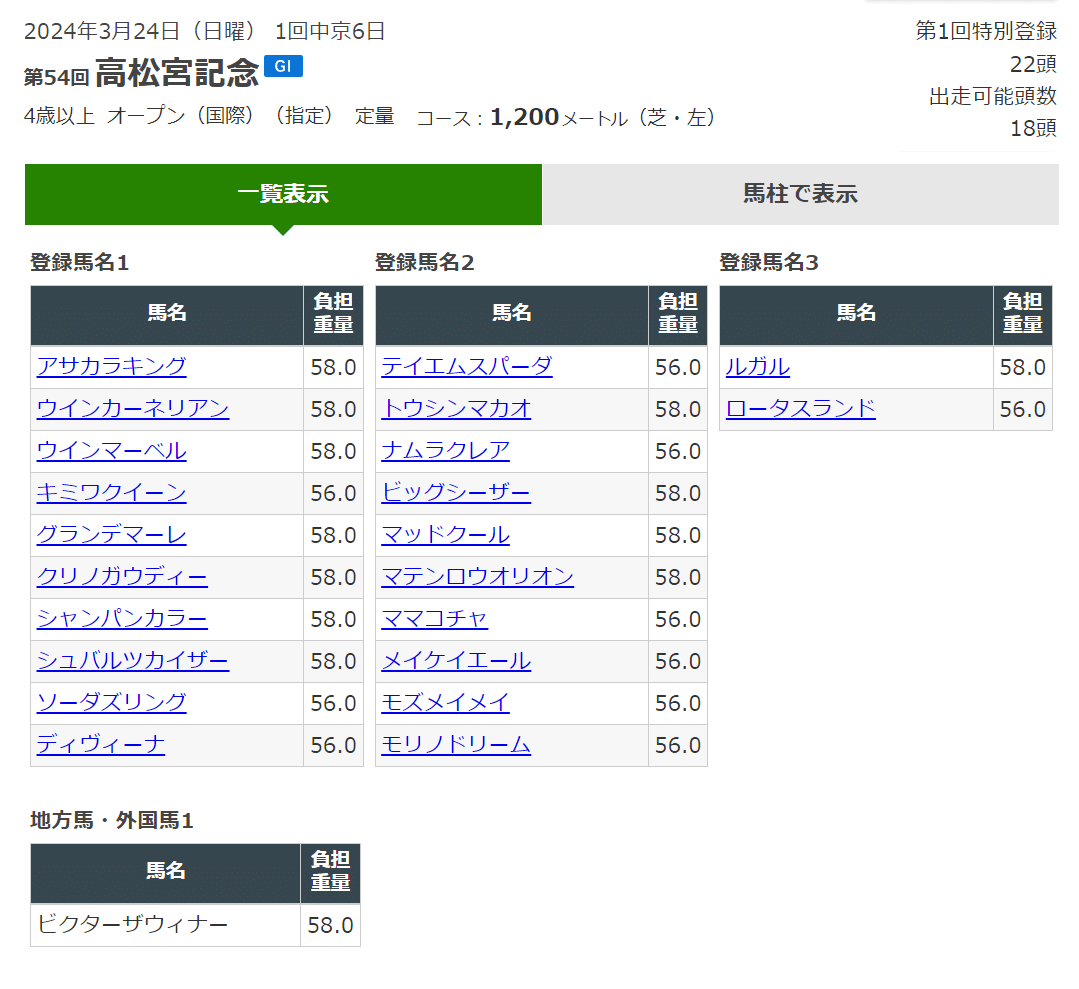Click the 56.0 weight for モリノドリーム
The image size is (1079, 989).
click(x=678, y=745)
